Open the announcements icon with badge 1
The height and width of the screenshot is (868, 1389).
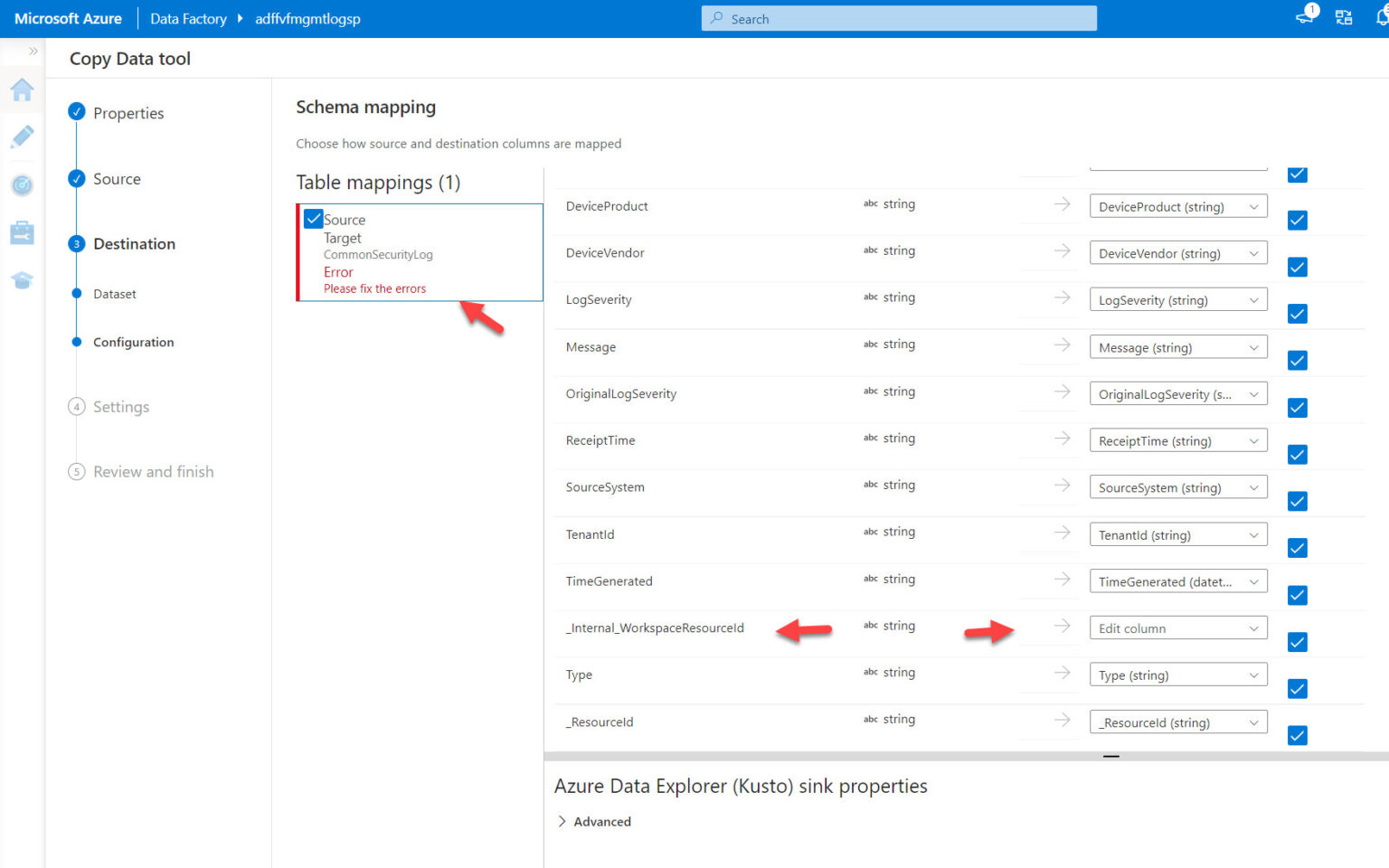[1305, 15]
